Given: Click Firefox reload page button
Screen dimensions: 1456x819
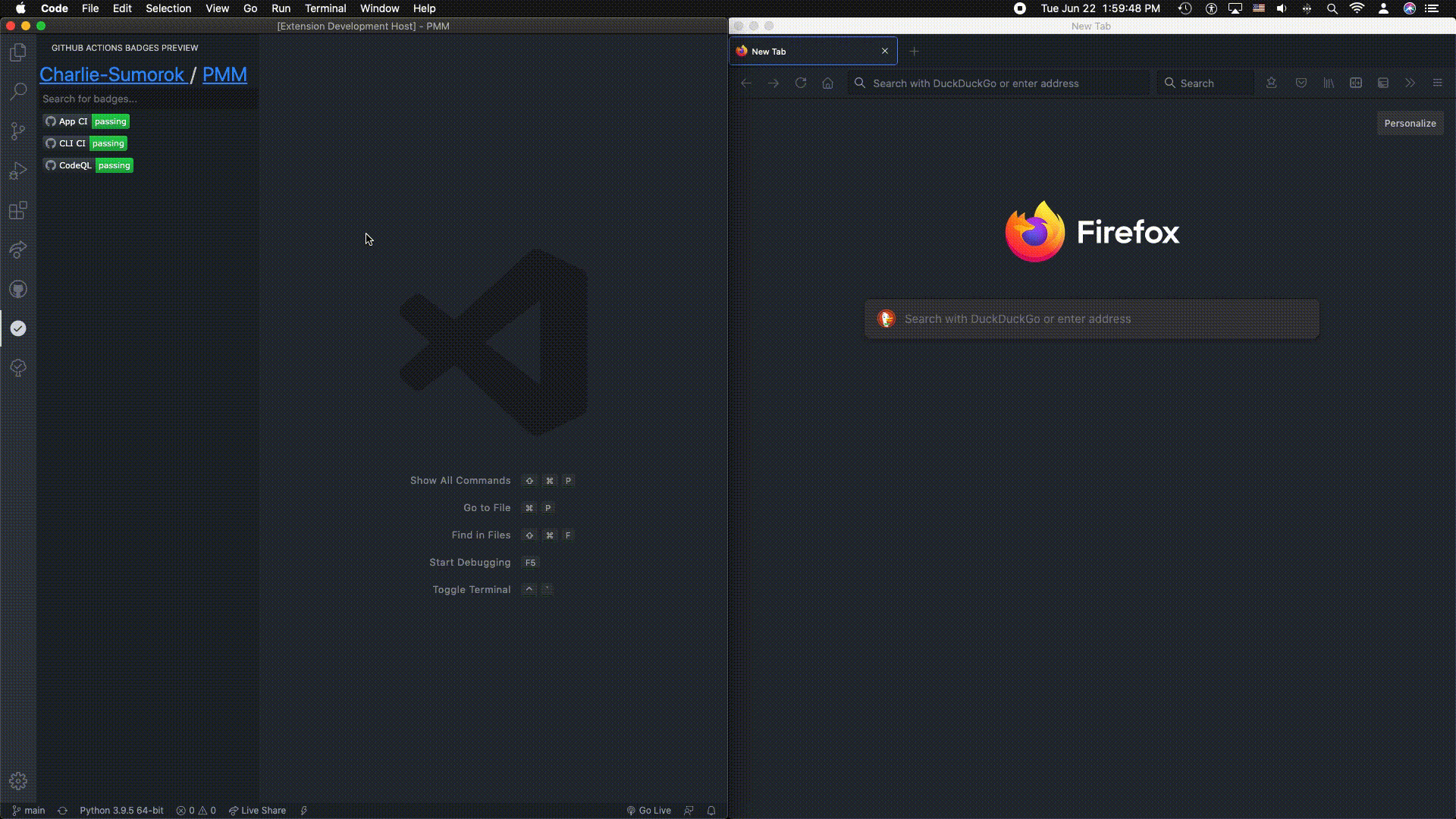Looking at the screenshot, I should [x=801, y=83].
